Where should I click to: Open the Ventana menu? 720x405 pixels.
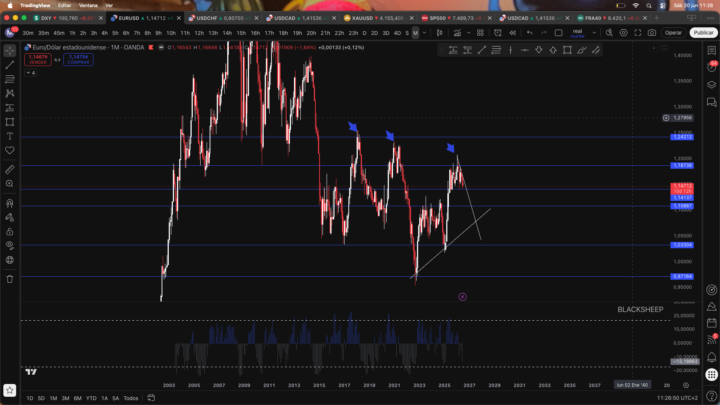[x=88, y=6]
